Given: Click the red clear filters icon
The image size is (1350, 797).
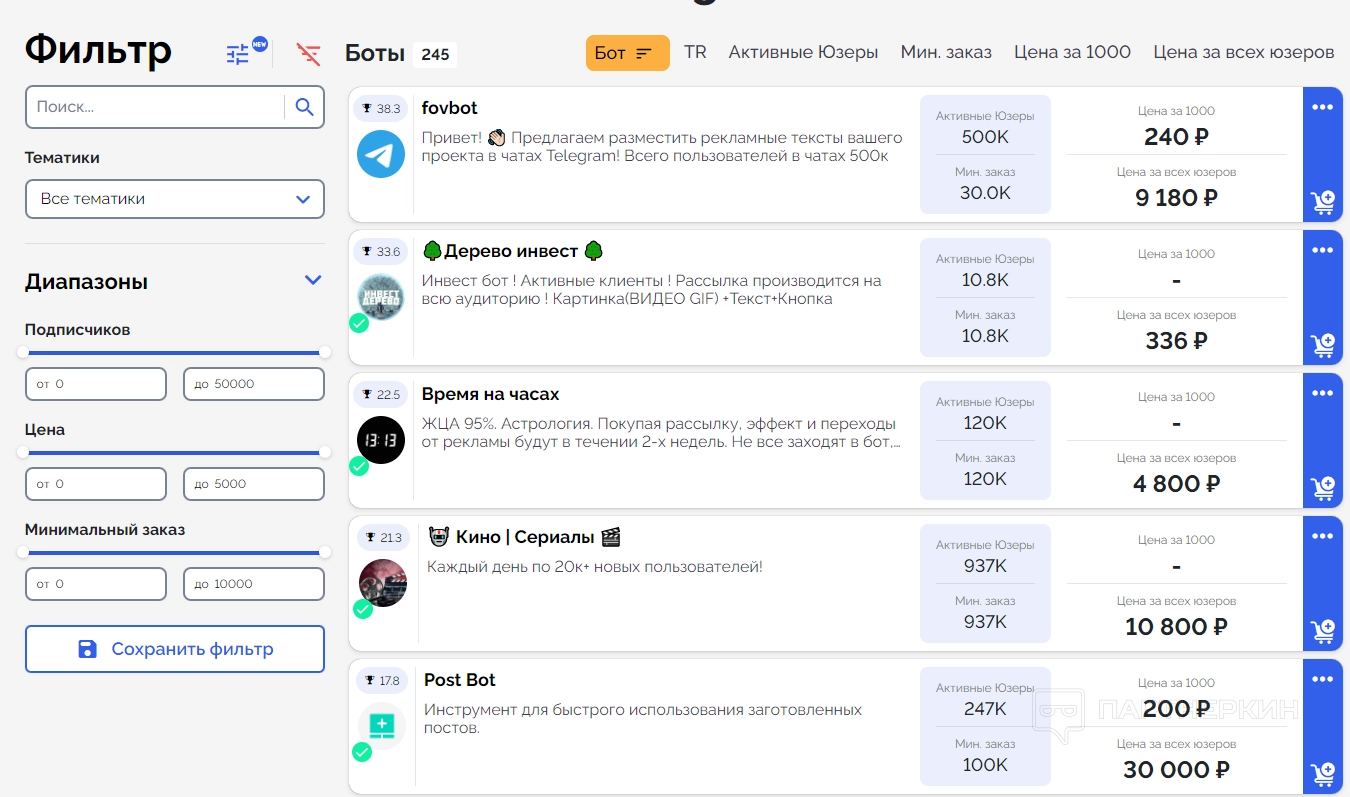Looking at the screenshot, I should (x=309, y=54).
